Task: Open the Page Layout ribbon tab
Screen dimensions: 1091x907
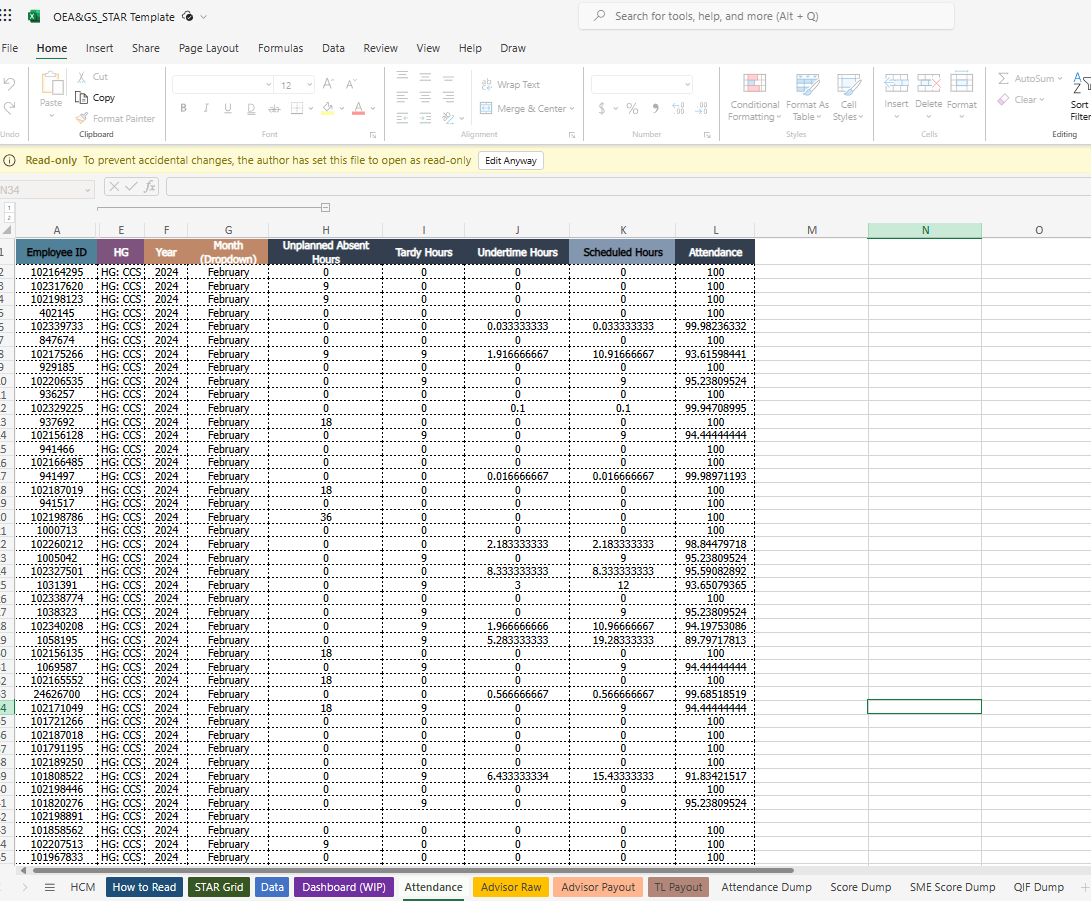Action: (209, 48)
